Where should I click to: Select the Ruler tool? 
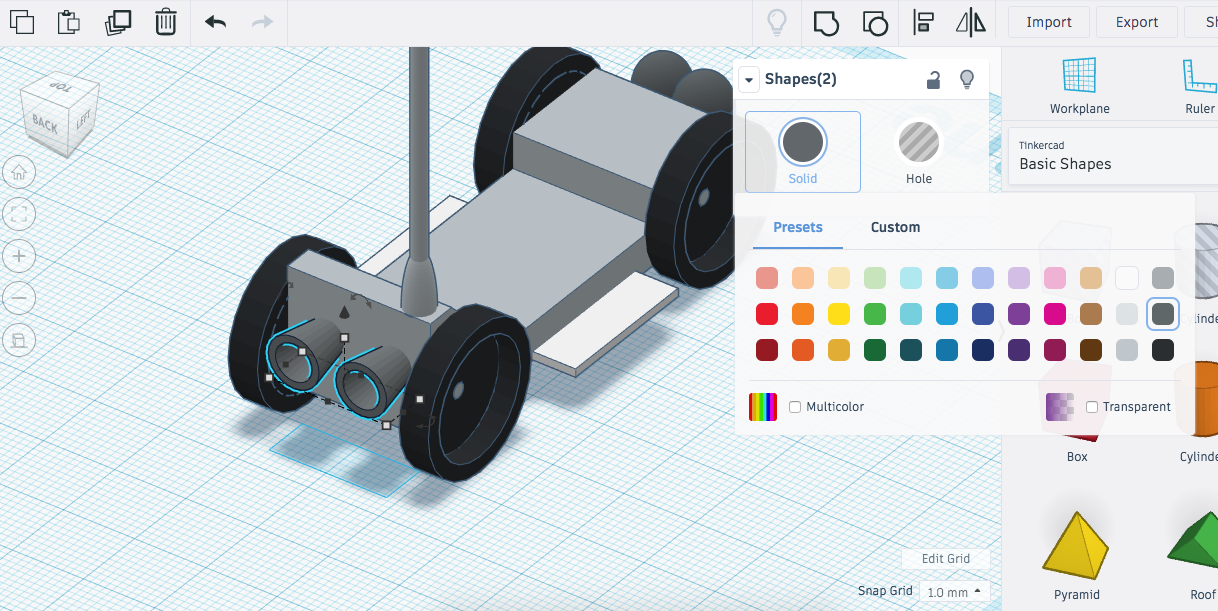pos(1199,86)
